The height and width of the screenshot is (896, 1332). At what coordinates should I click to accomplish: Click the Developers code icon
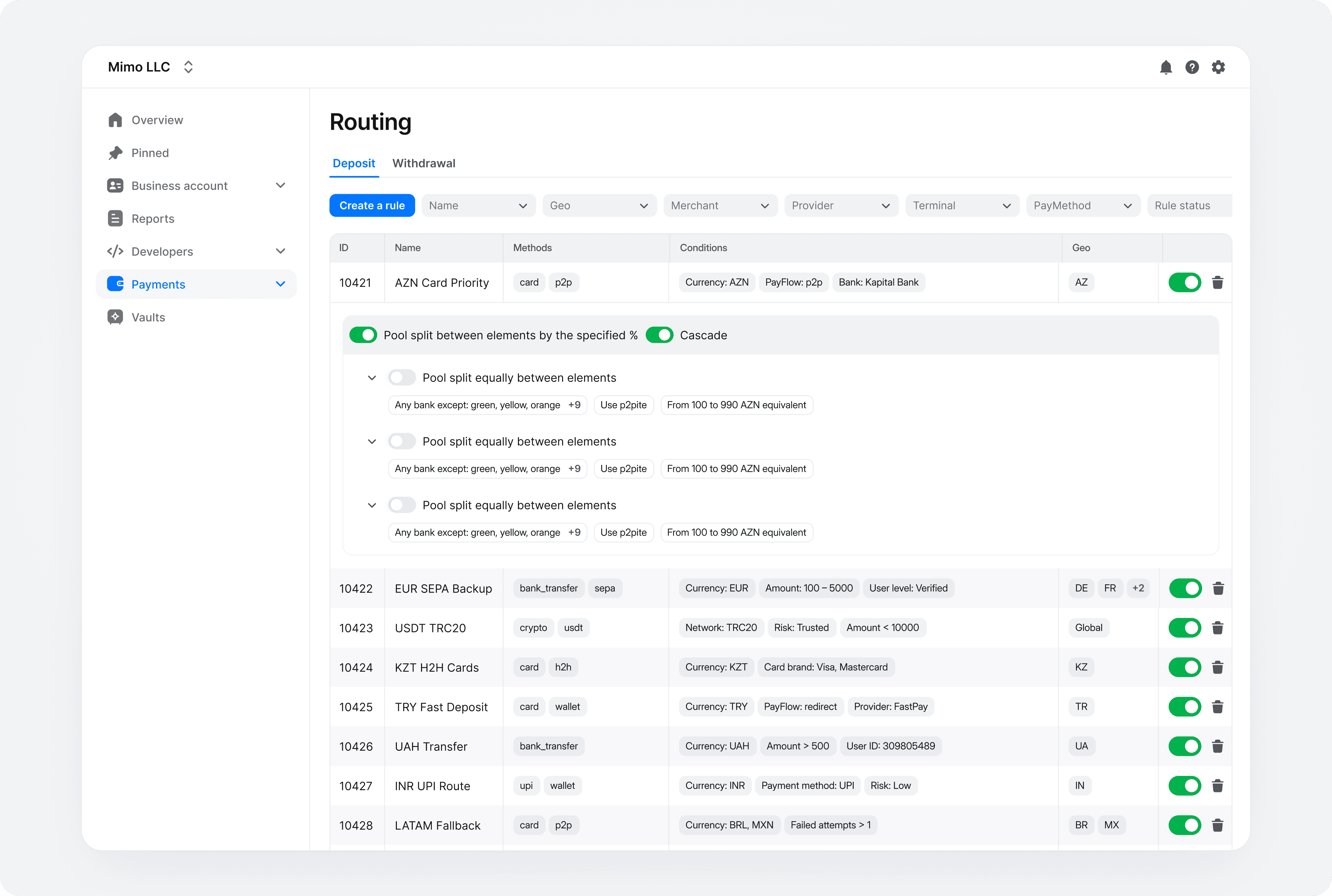[x=115, y=251]
